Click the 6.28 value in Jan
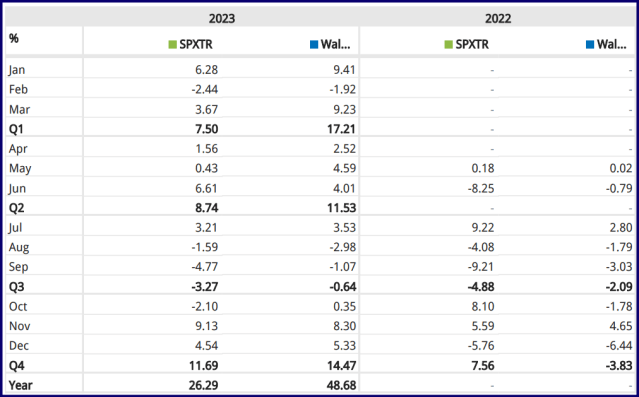The image size is (639, 397). point(206,70)
